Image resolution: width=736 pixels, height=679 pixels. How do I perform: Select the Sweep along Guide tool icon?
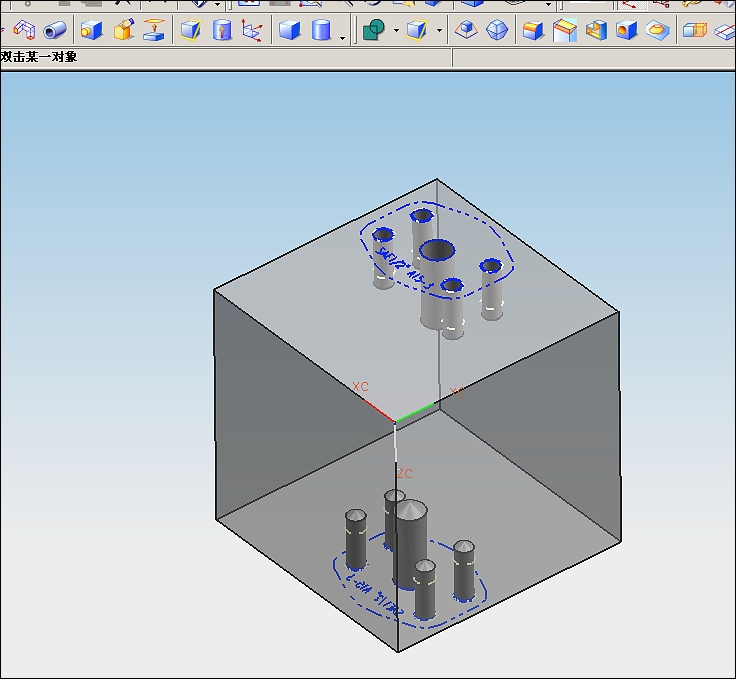coord(24,30)
